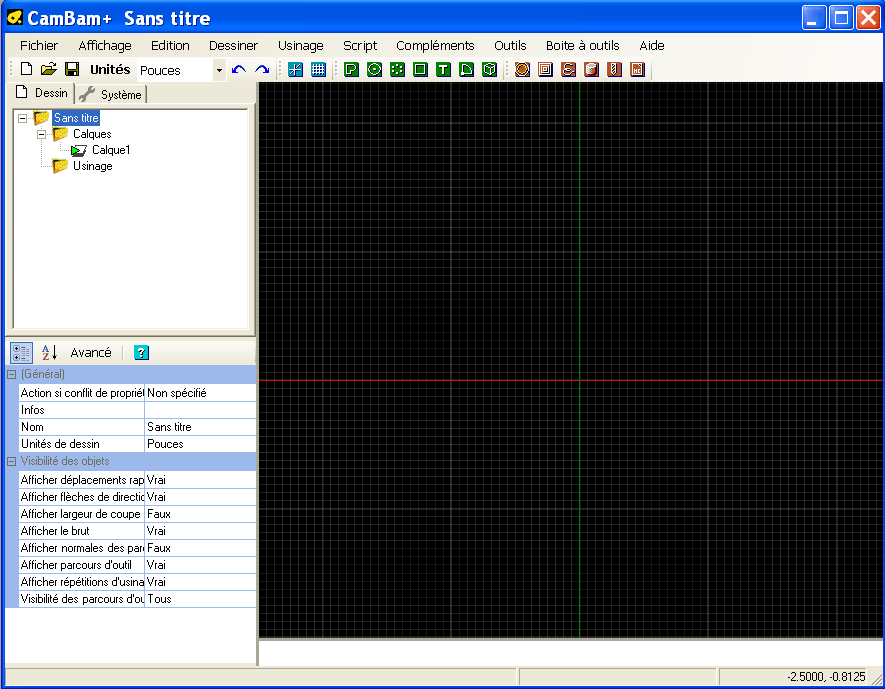Toggle Afficher largeur de coupe value Faux

pyautogui.click(x=200, y=514)
